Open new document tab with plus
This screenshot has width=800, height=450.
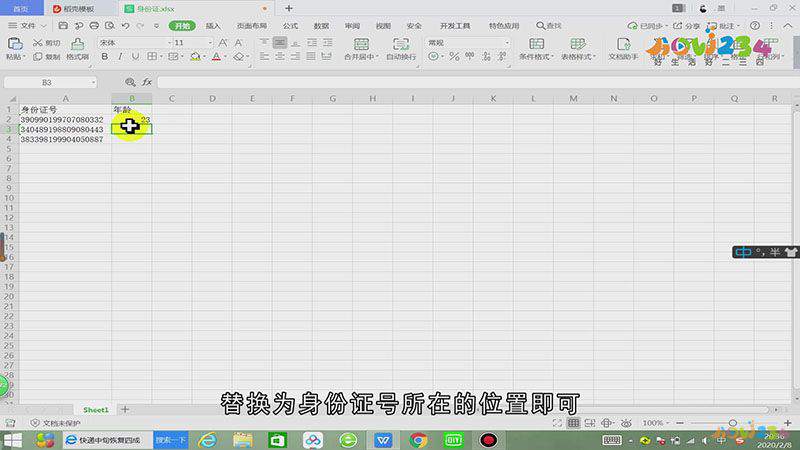tap(289, 8)
